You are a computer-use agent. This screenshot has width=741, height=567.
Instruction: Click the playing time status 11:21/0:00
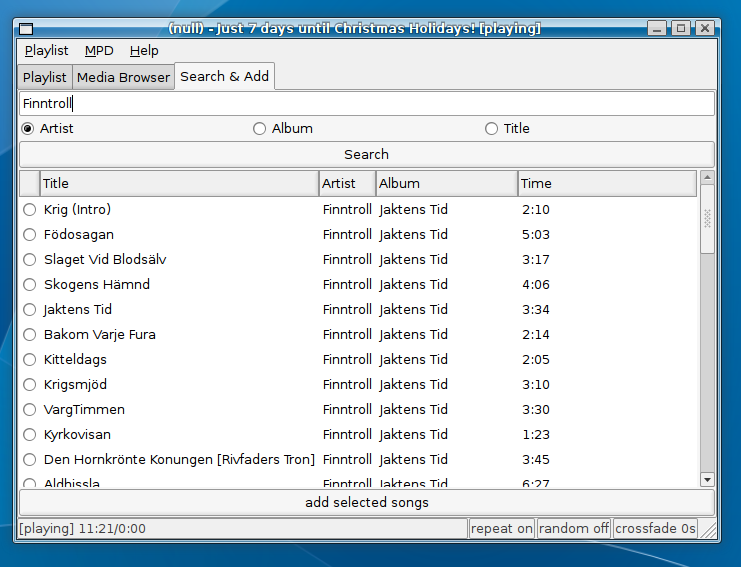coord(82,528)
